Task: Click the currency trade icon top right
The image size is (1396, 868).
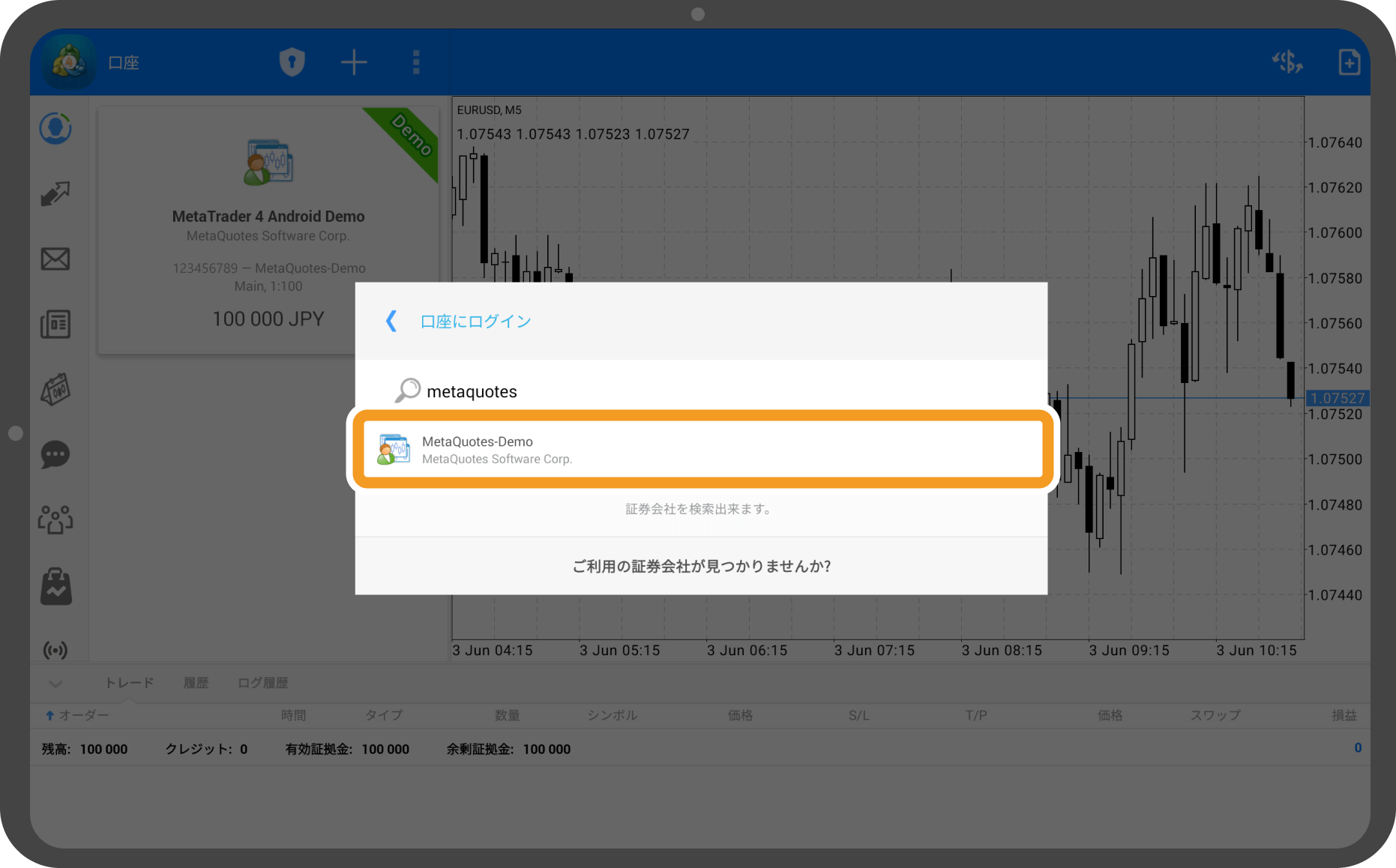Action: tap(1287, 62)
